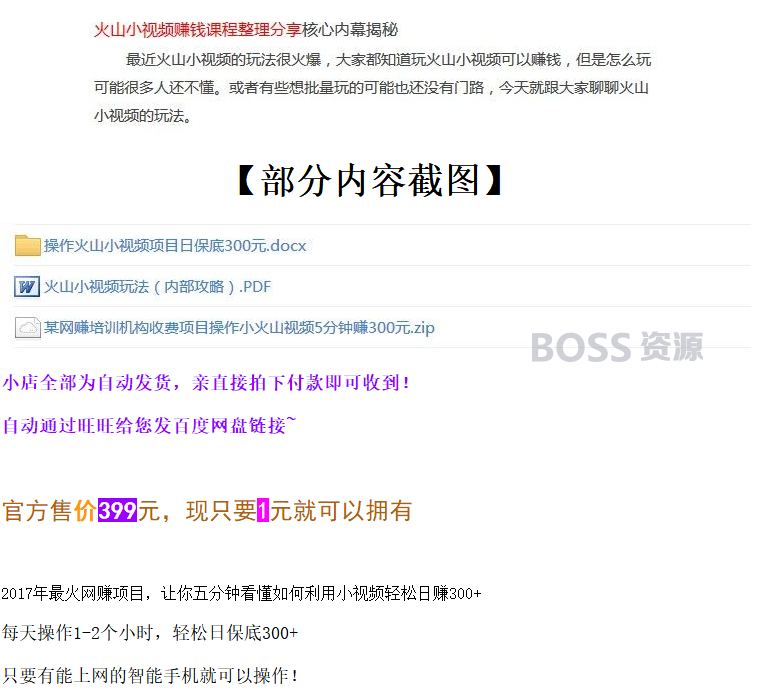Open 操作火山小视频项目日保底300元.docx file link
The width and height of the screenshot is (758, 692).
(x=175, y=246)
